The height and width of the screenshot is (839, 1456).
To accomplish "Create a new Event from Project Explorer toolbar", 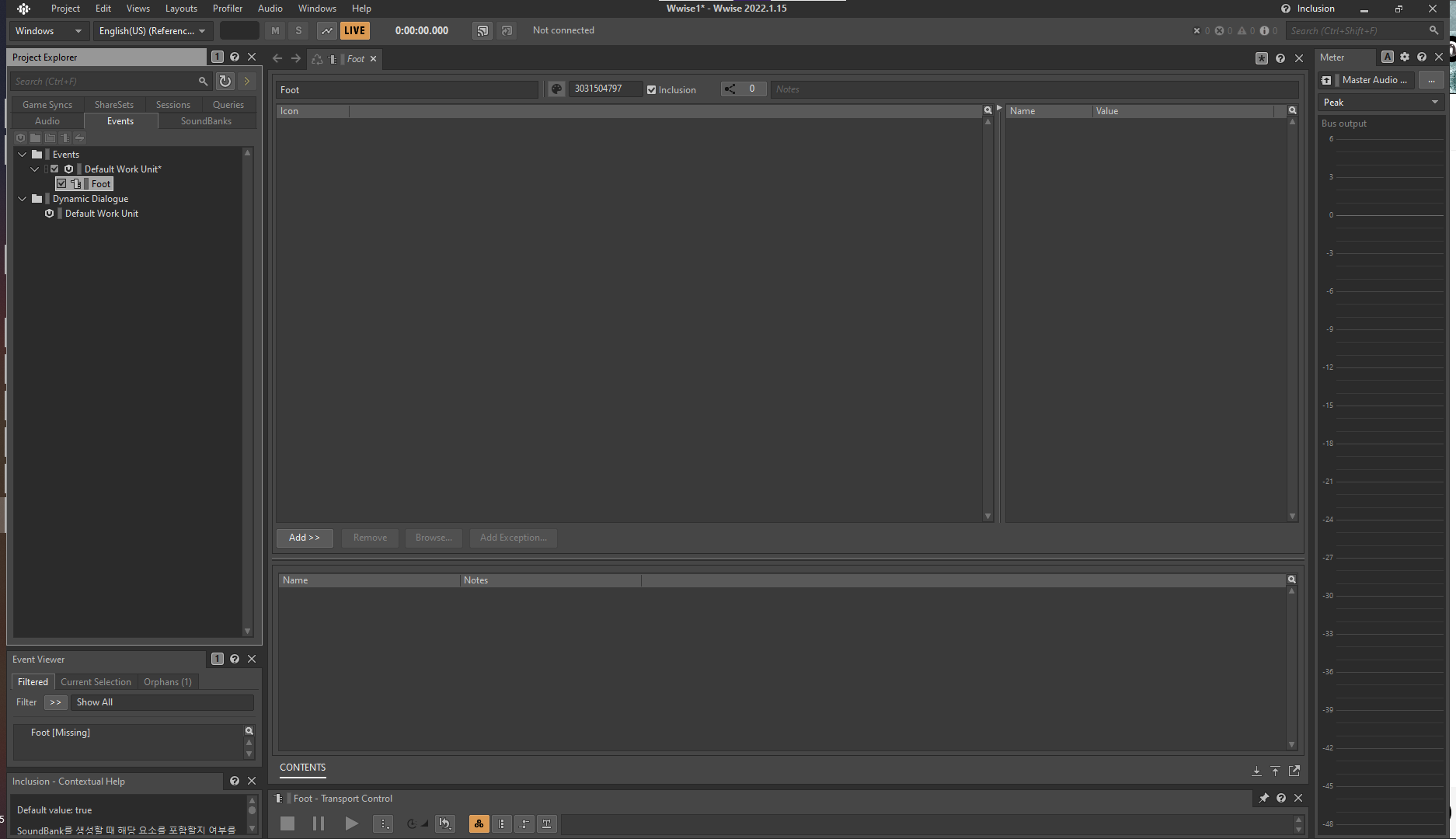I will [x=65, y=138].
